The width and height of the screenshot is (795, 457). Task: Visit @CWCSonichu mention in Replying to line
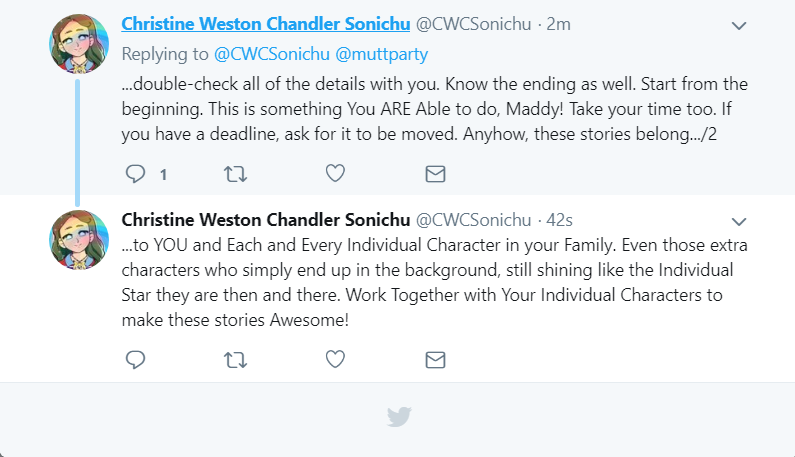click(272, 54)
